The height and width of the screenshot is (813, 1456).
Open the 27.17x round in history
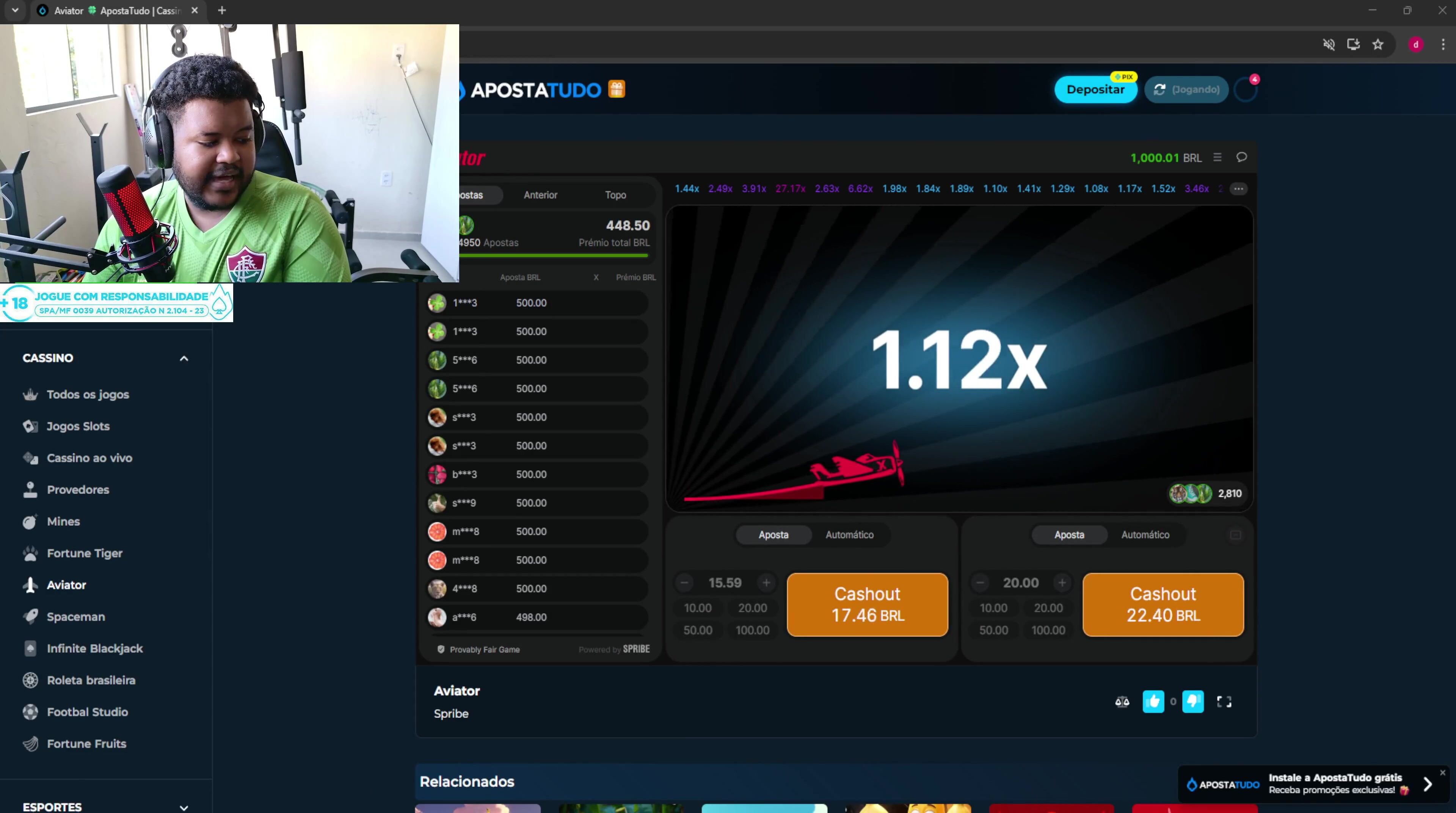pos(790,189)
